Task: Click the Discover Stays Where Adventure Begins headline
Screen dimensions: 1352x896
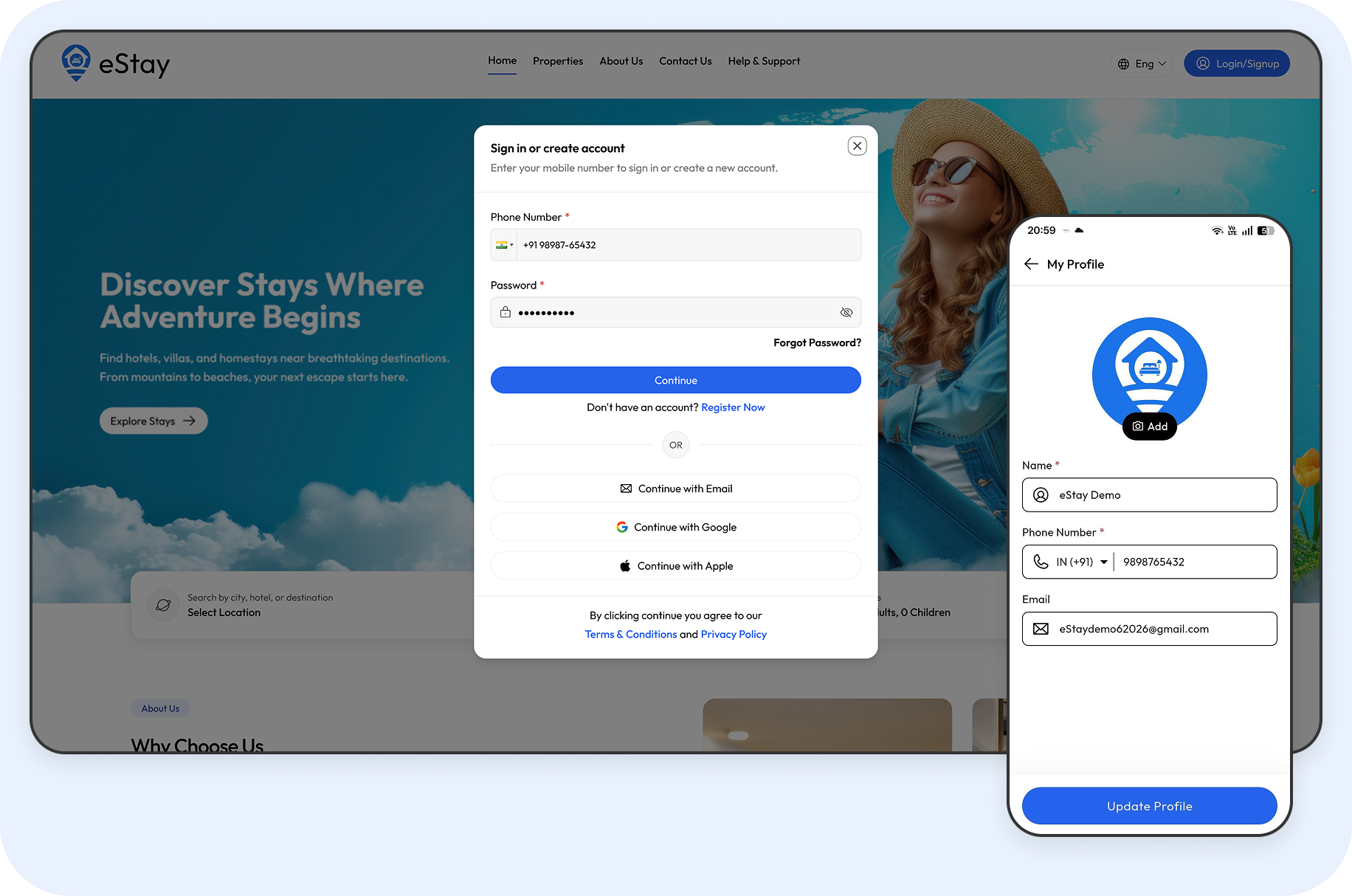Action: (x=262, y=301)
